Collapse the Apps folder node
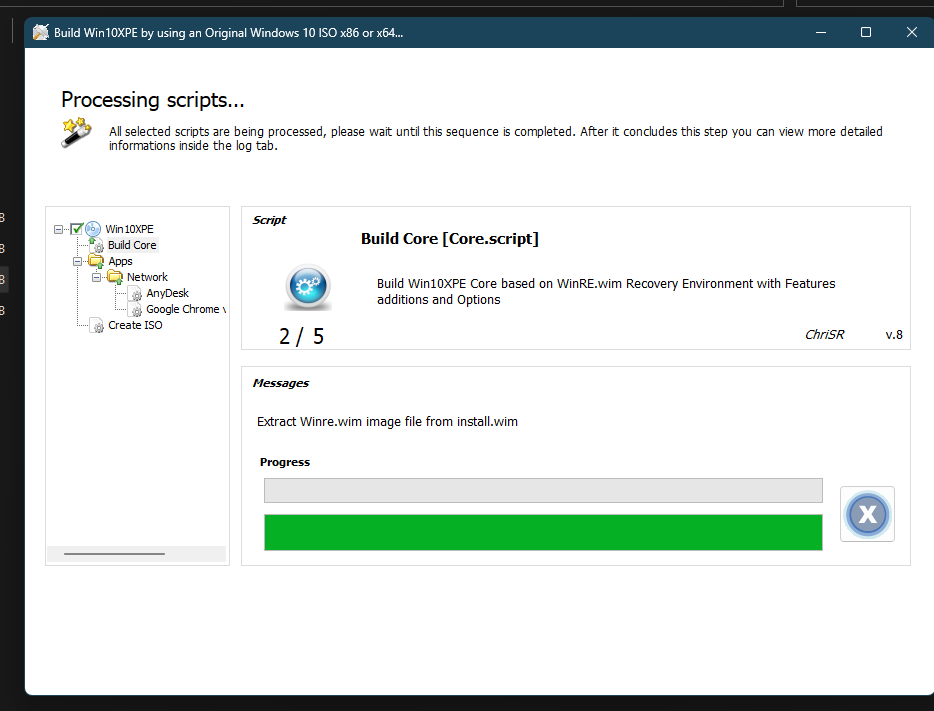The width and height of the screenshot is (934, 711). (x=77, y=261)
